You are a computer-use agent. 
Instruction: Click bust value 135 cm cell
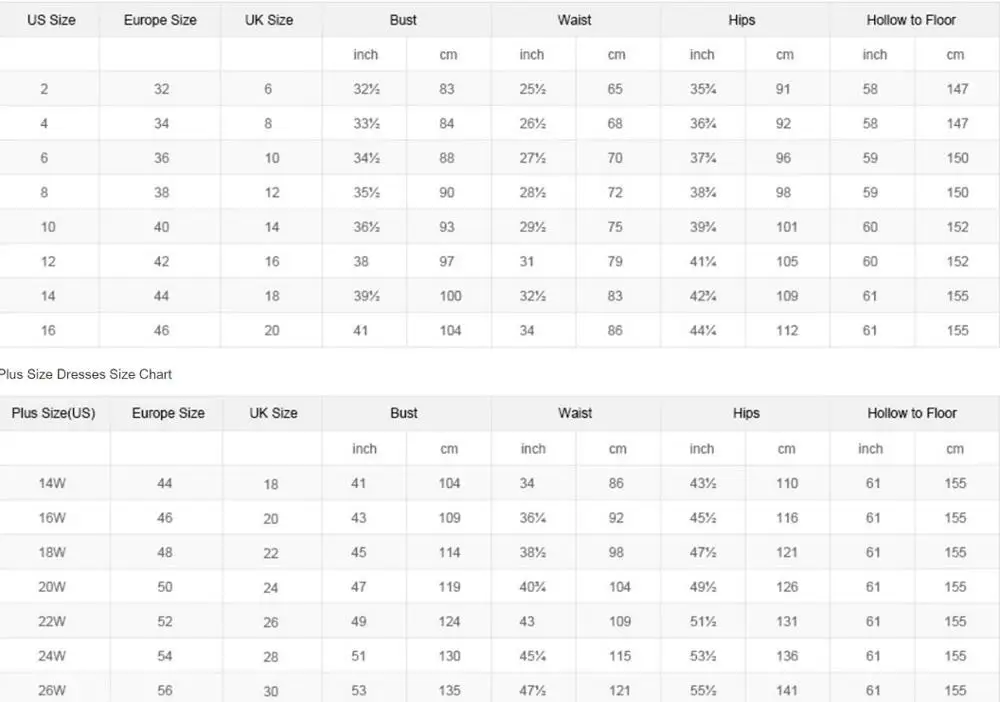(x=450, y=690)
